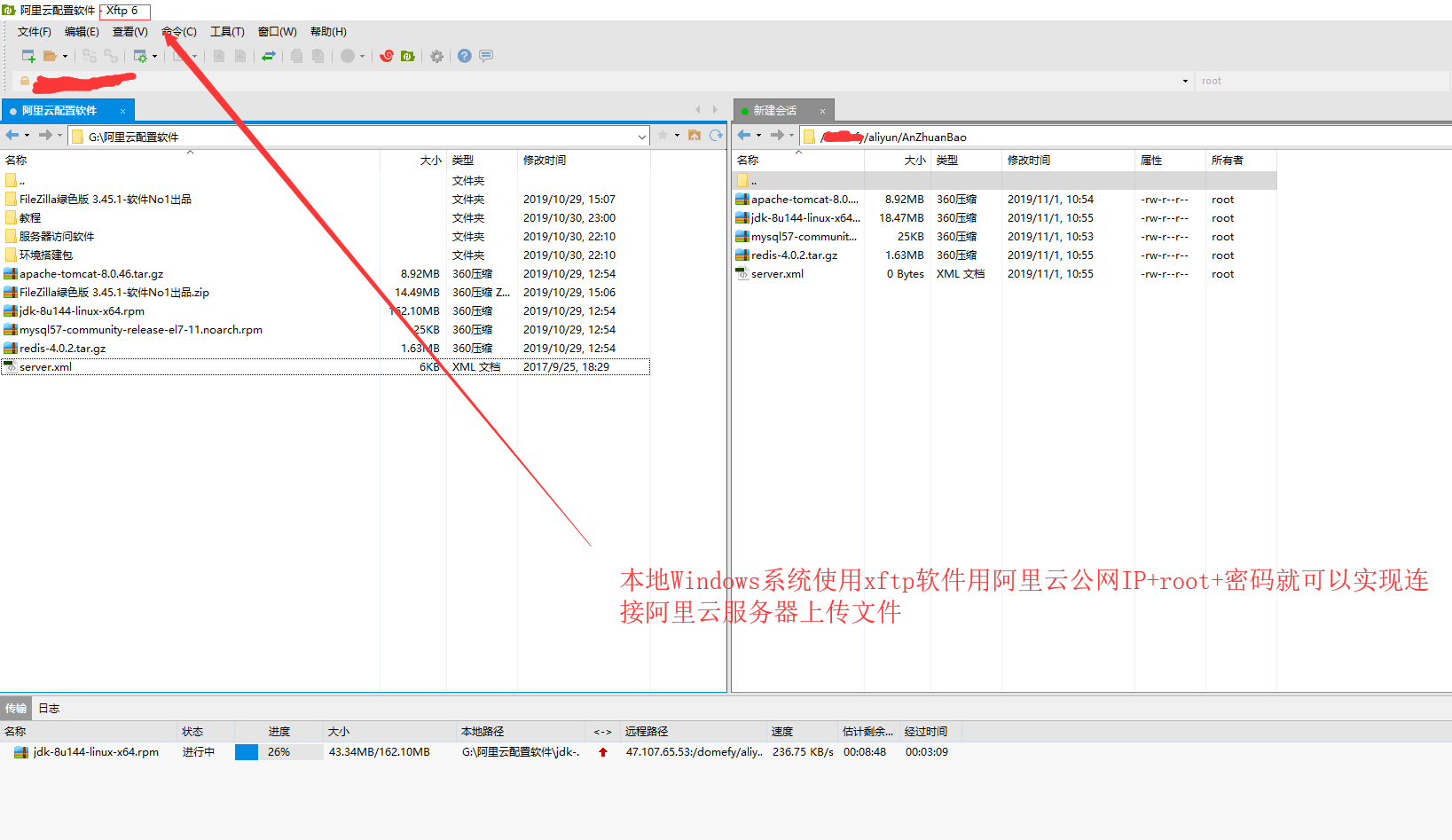Open the session Properties icon with green gear
The image size is (1452, 840).
click(140, 56)
